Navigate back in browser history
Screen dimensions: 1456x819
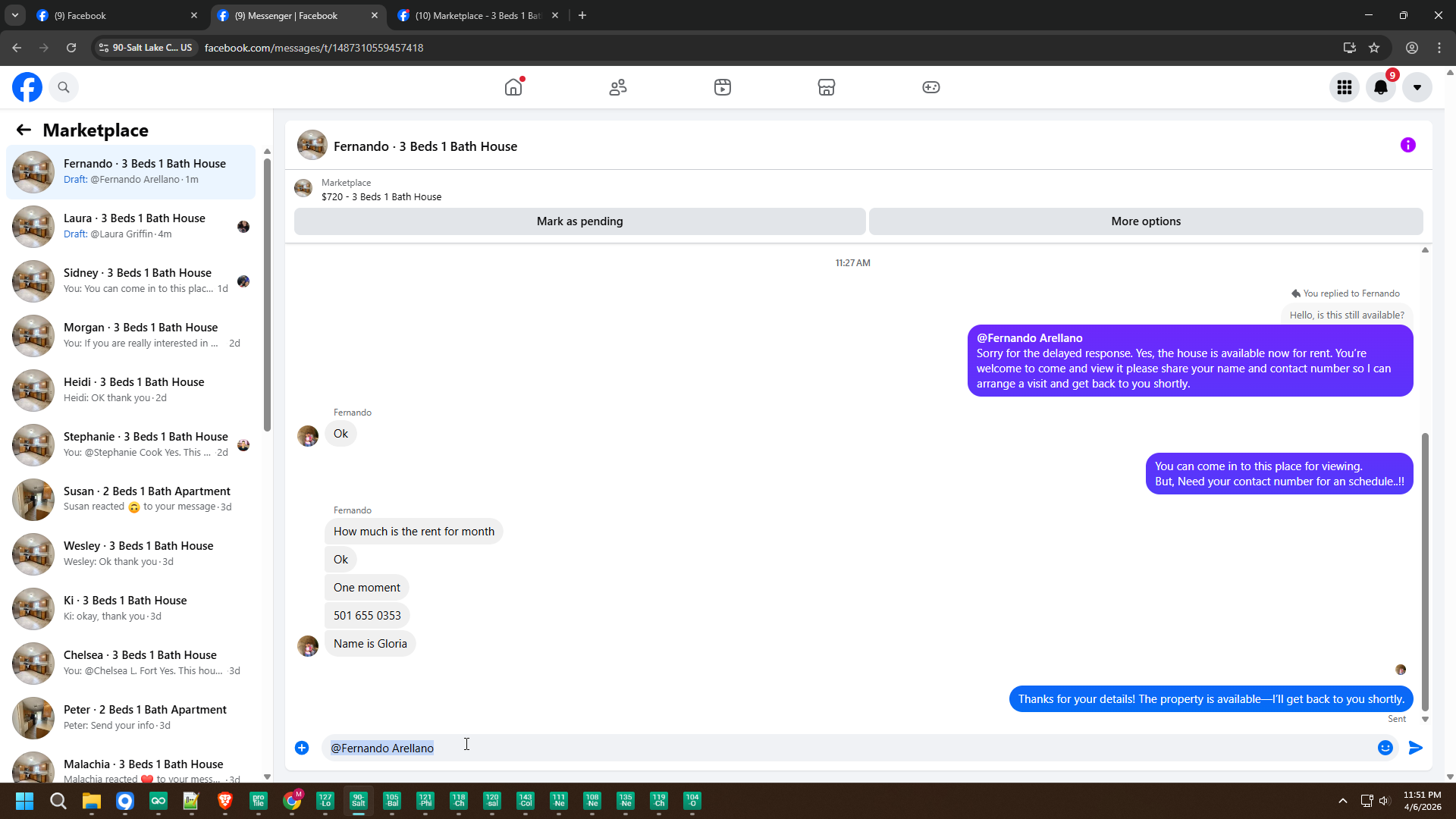tap(17, 48)
